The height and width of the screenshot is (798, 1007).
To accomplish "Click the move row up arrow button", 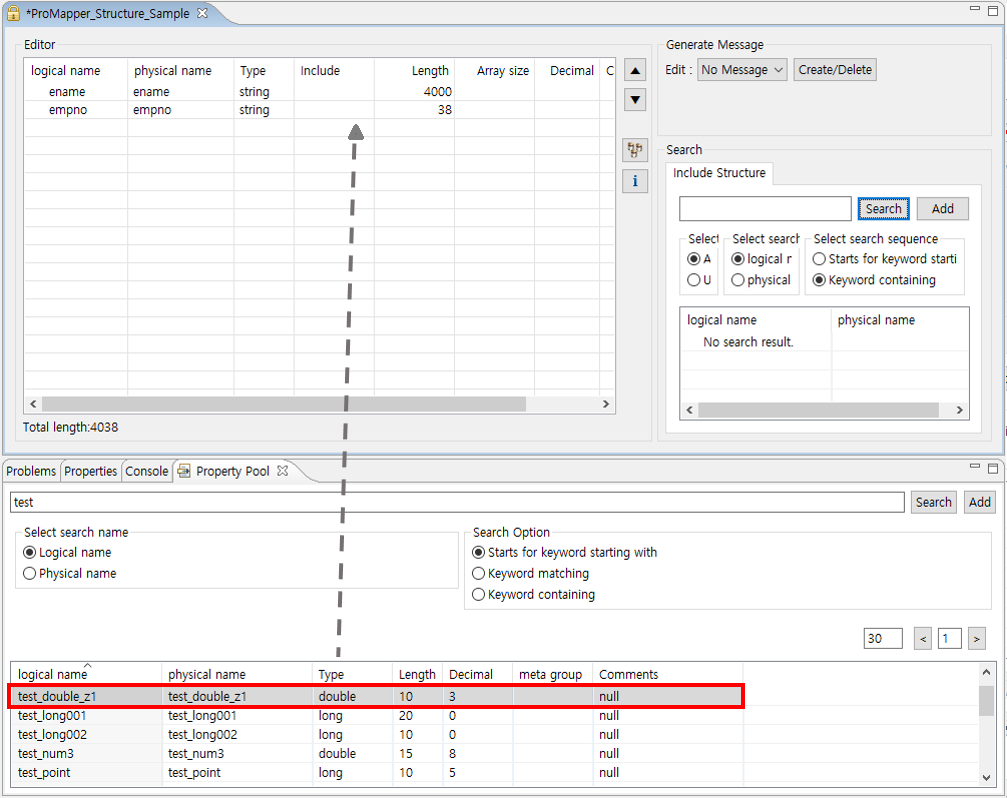I will pyautogui.click(x=634, y=70).
